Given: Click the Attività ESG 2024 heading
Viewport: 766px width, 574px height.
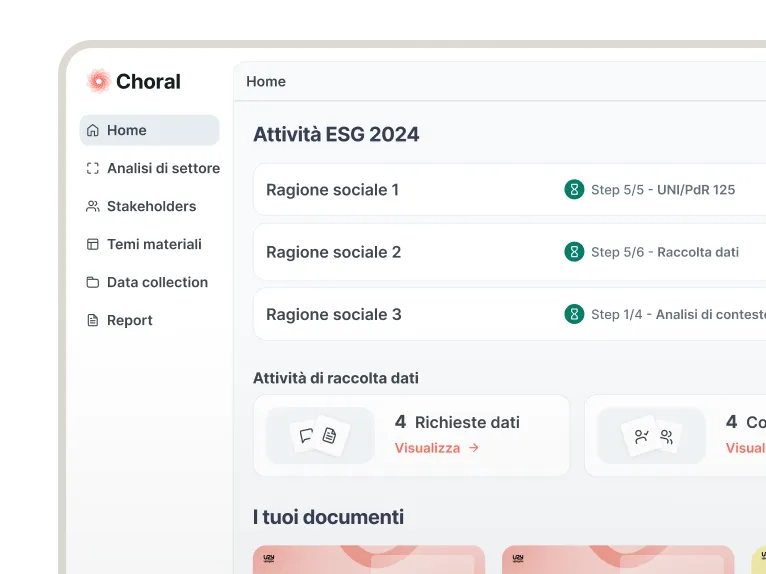Looking at the screenshot, I should pos(336,134).
